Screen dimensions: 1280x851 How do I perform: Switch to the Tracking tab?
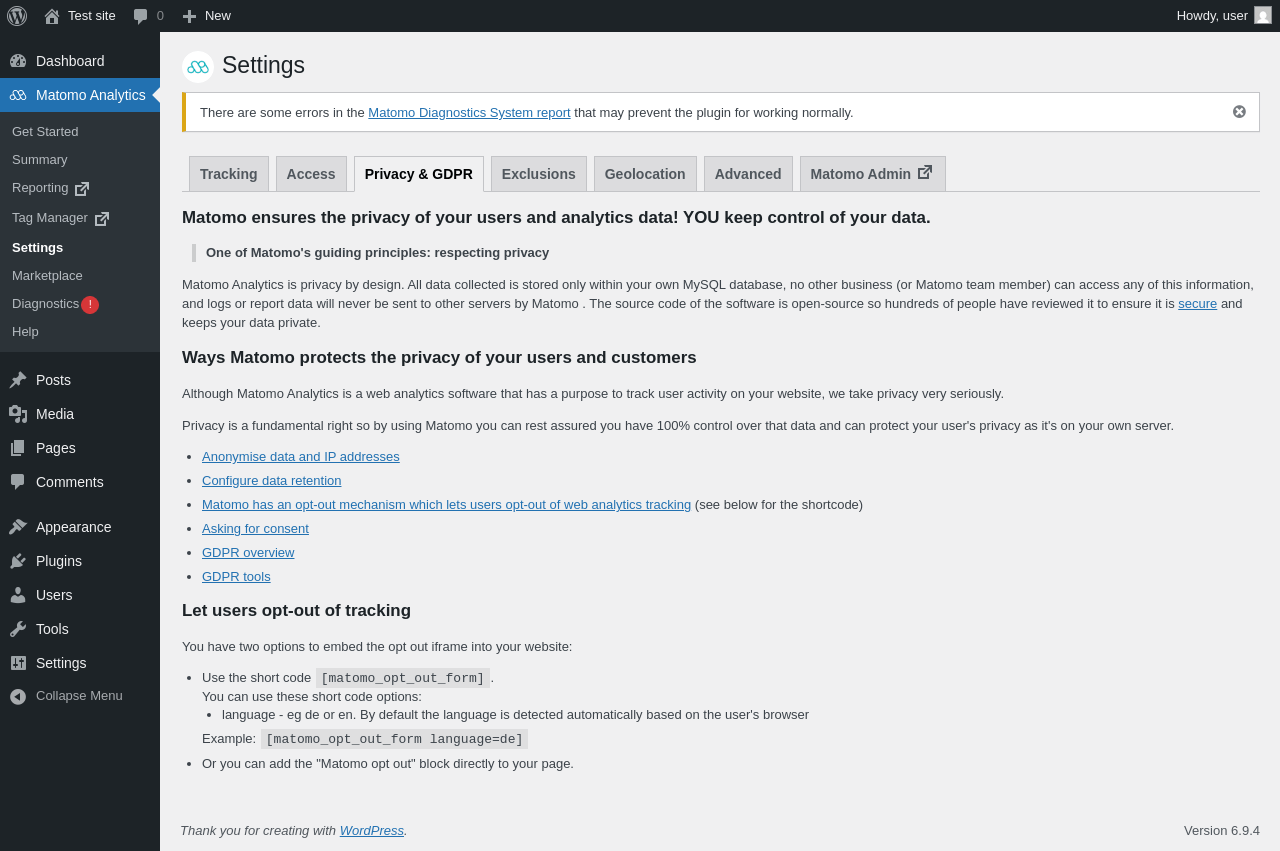coord(229,174)
